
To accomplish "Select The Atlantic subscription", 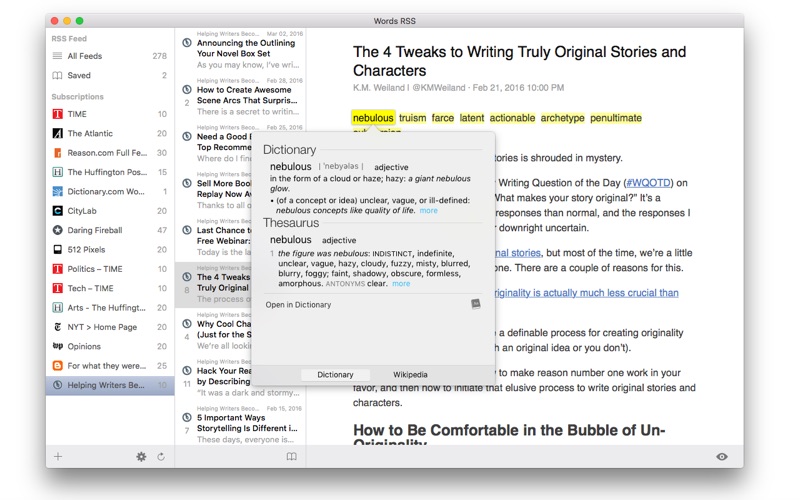I will (x=110, y=133).
